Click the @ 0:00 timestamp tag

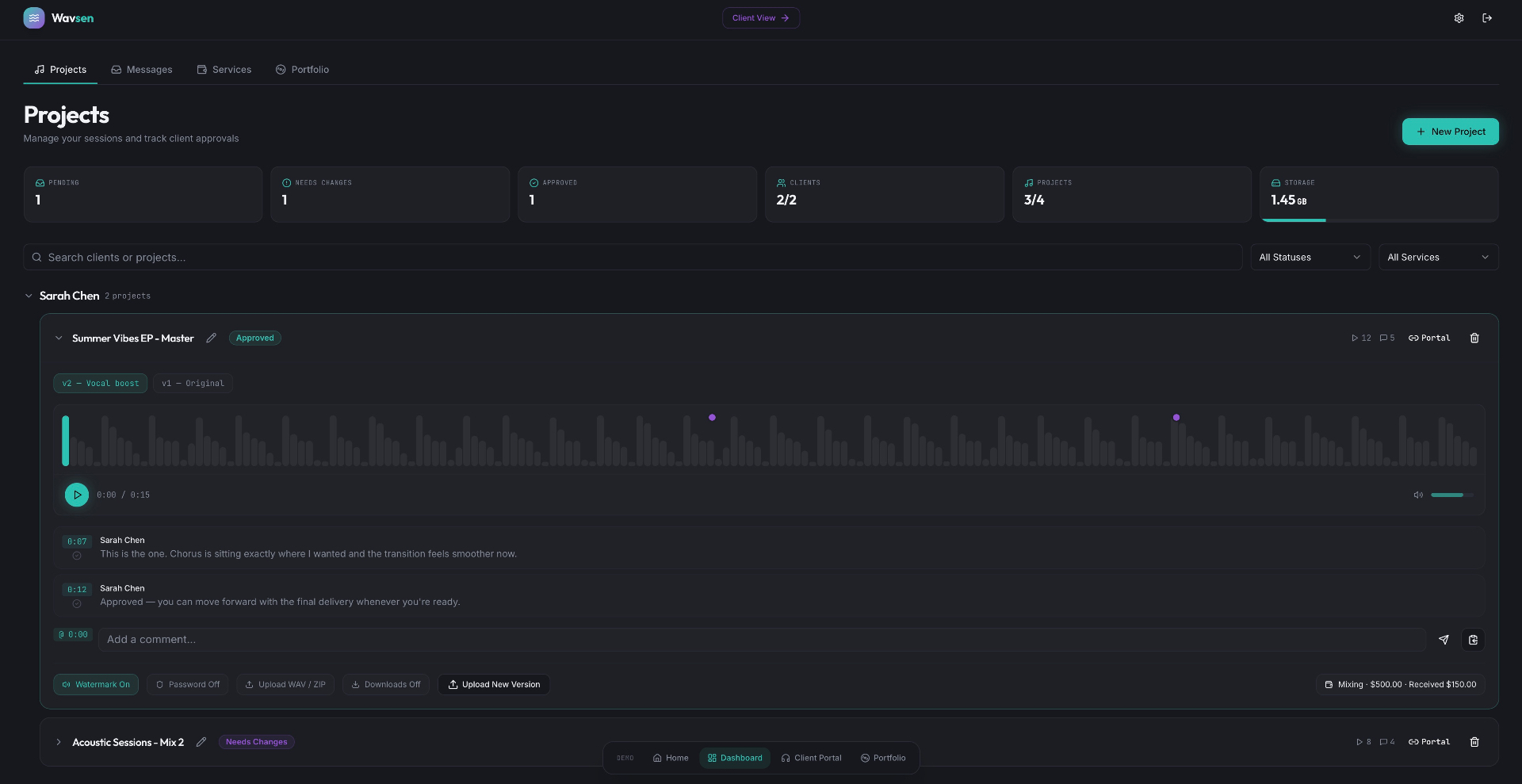[x=74, y=635]
